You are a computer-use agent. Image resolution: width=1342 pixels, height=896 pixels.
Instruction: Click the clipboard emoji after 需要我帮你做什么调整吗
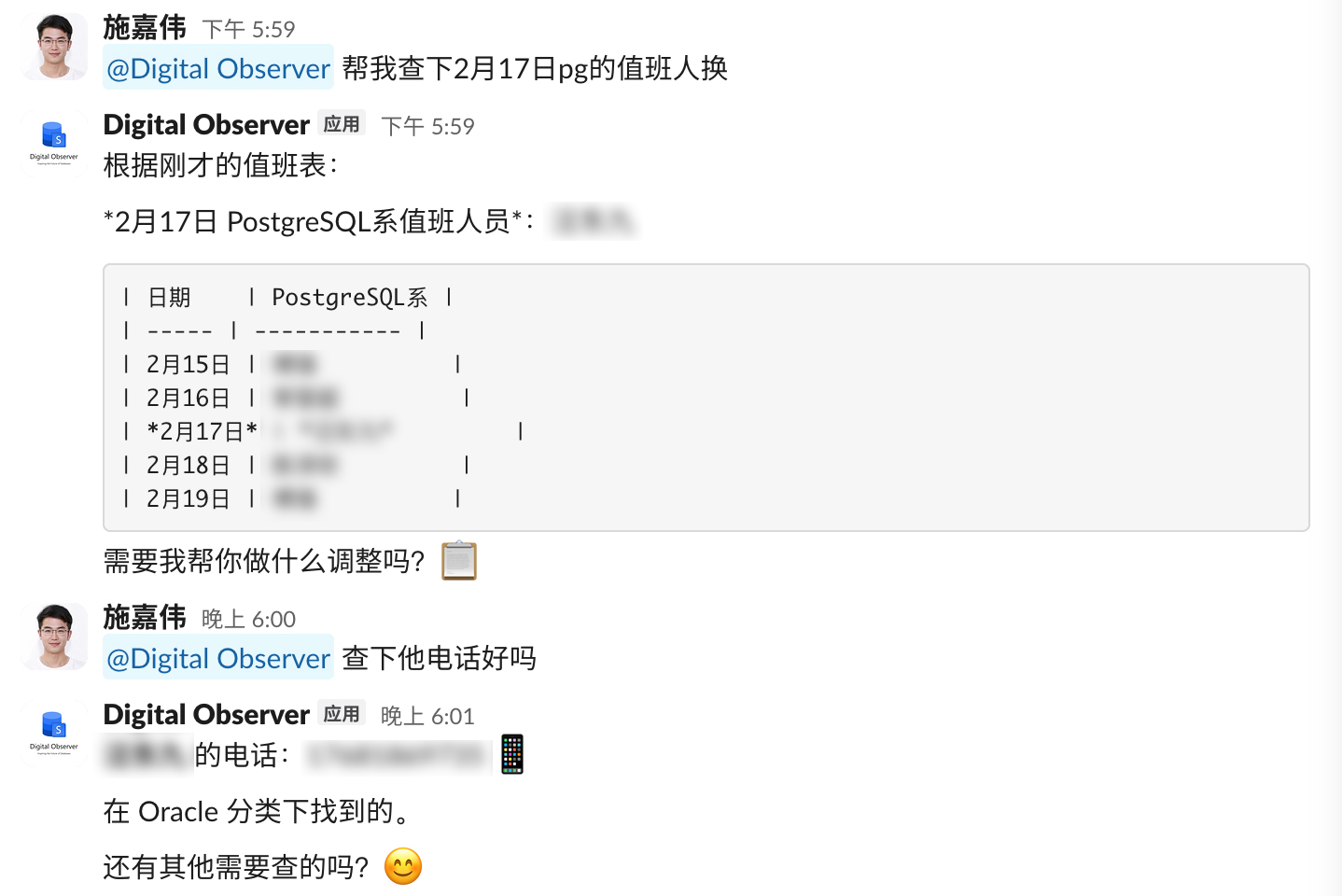tap(459, 561)
